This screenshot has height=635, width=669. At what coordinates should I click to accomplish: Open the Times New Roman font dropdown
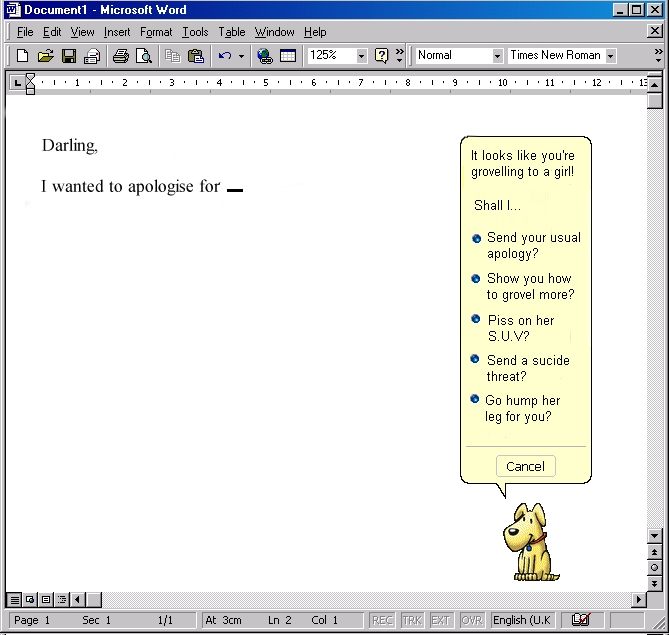(x=611, y=56)
